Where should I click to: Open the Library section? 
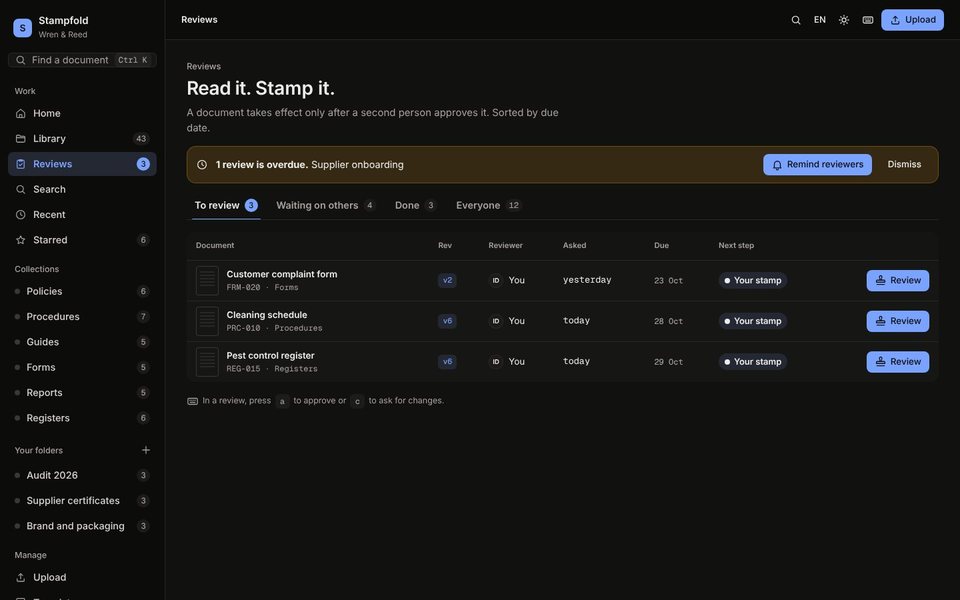[x=82, y=138]
